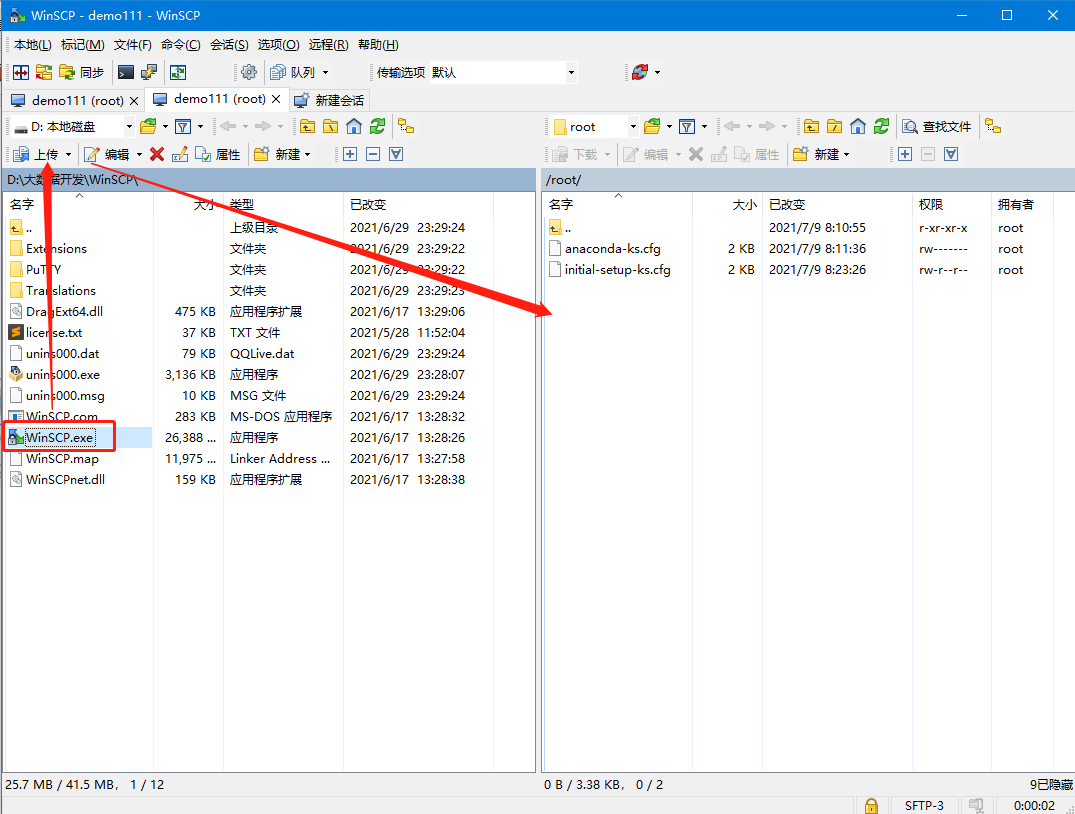Go to the remote root directory icon

[834, 126]
